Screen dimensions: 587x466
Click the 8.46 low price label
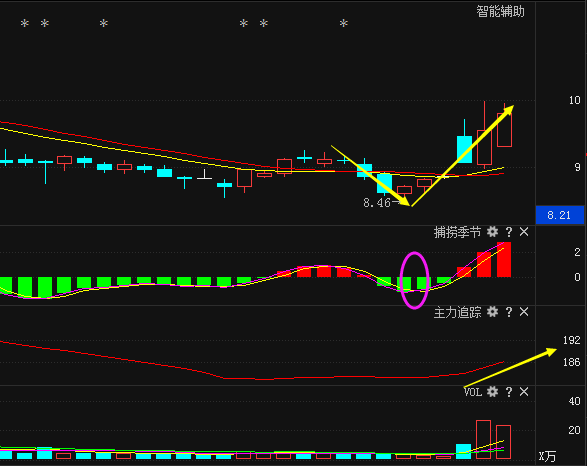pyautogui.click(x=377, y=203)
